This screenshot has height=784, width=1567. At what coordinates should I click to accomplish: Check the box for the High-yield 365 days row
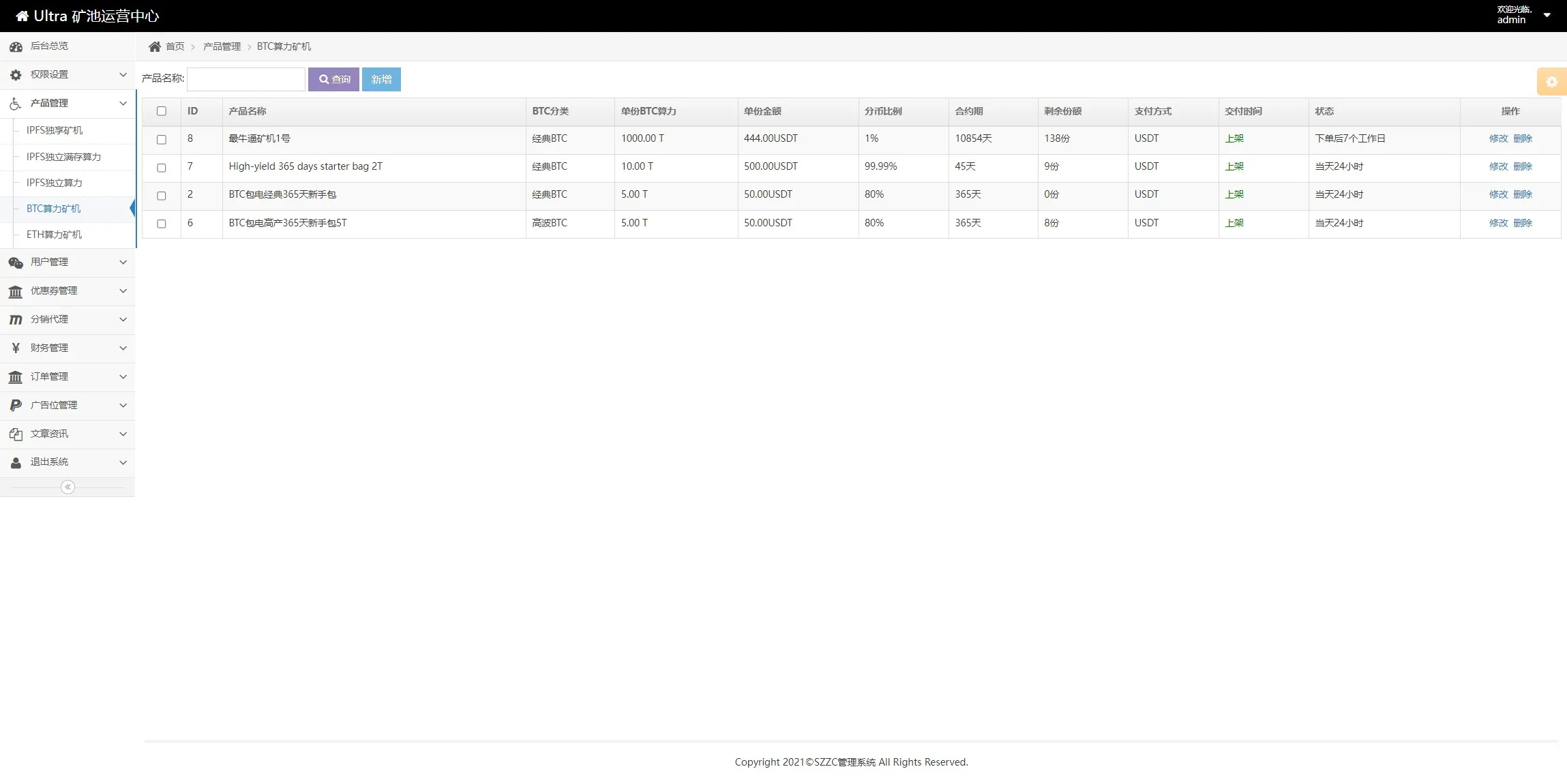(x=162, y=168)
